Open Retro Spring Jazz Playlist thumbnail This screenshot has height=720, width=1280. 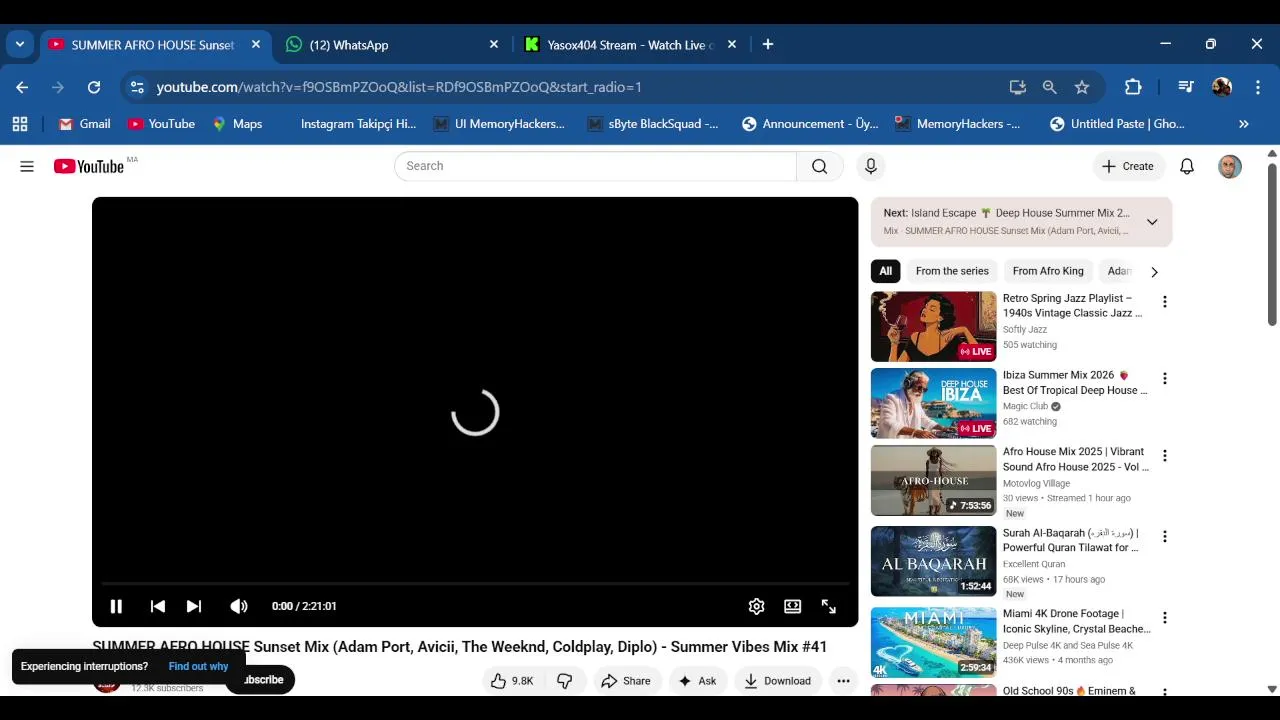coord(934,326)
